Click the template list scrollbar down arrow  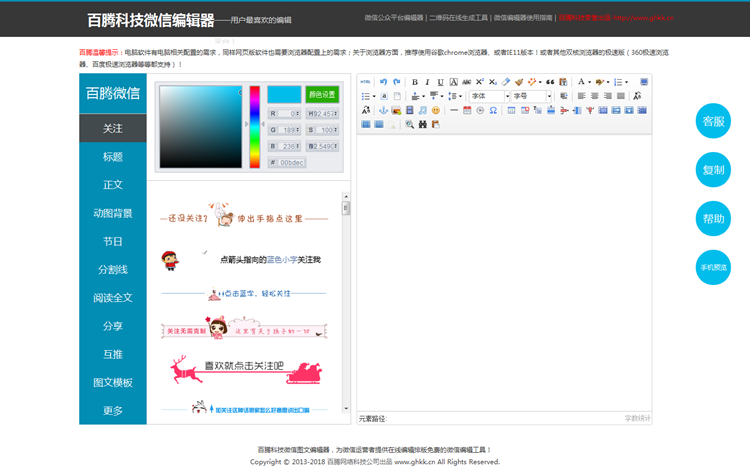coord(346,409)
